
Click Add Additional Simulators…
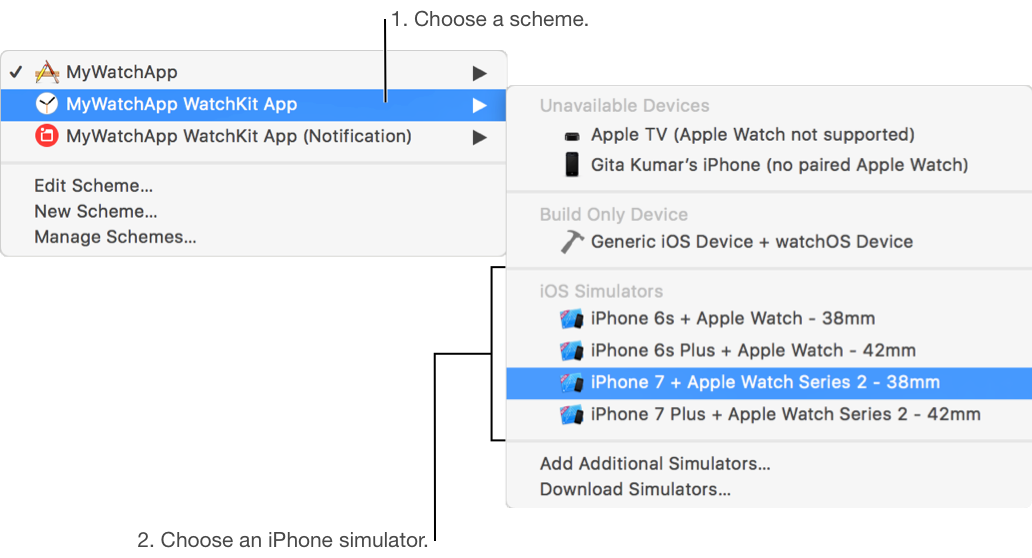(654, 464)
